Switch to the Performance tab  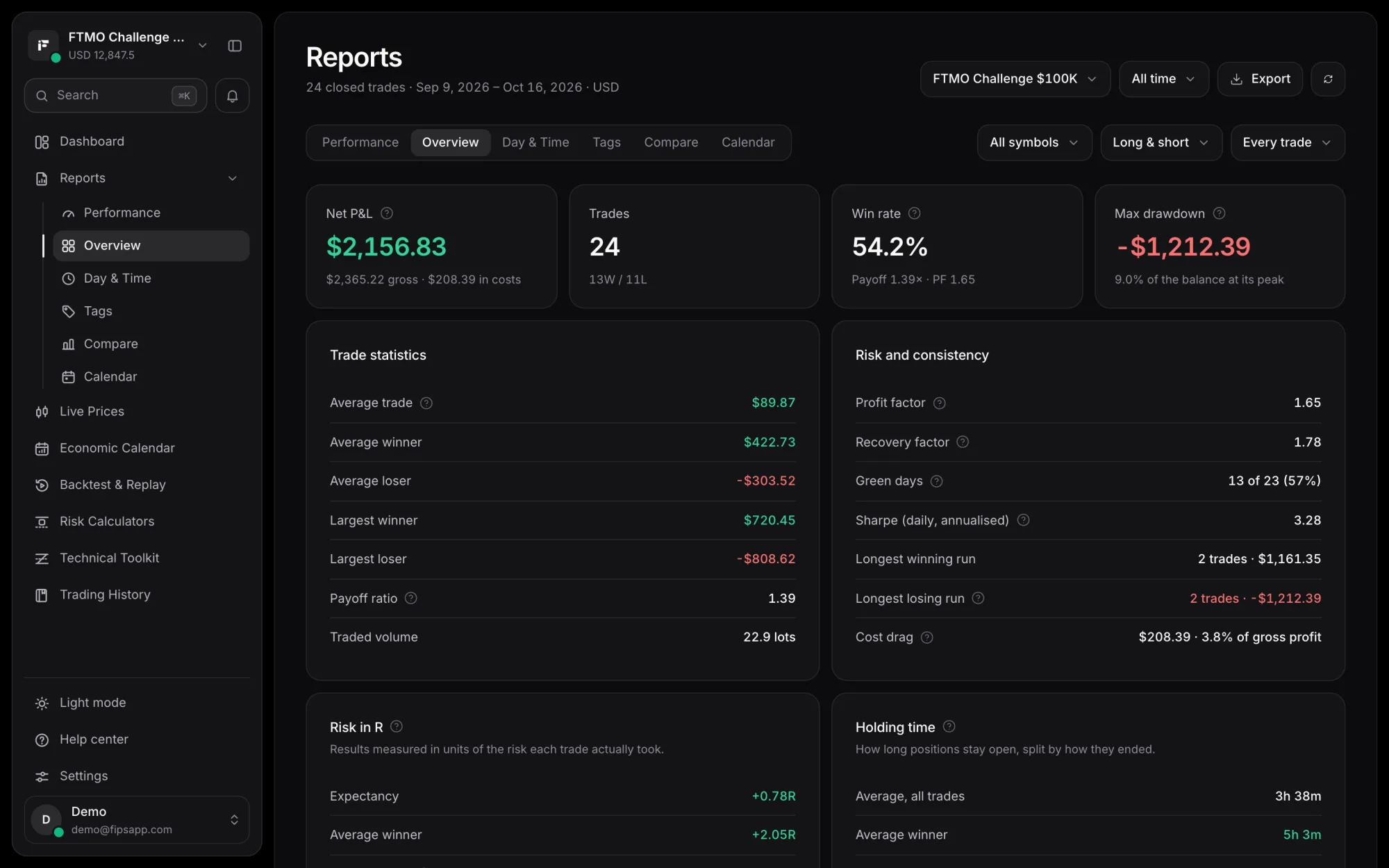pos(360,142)
